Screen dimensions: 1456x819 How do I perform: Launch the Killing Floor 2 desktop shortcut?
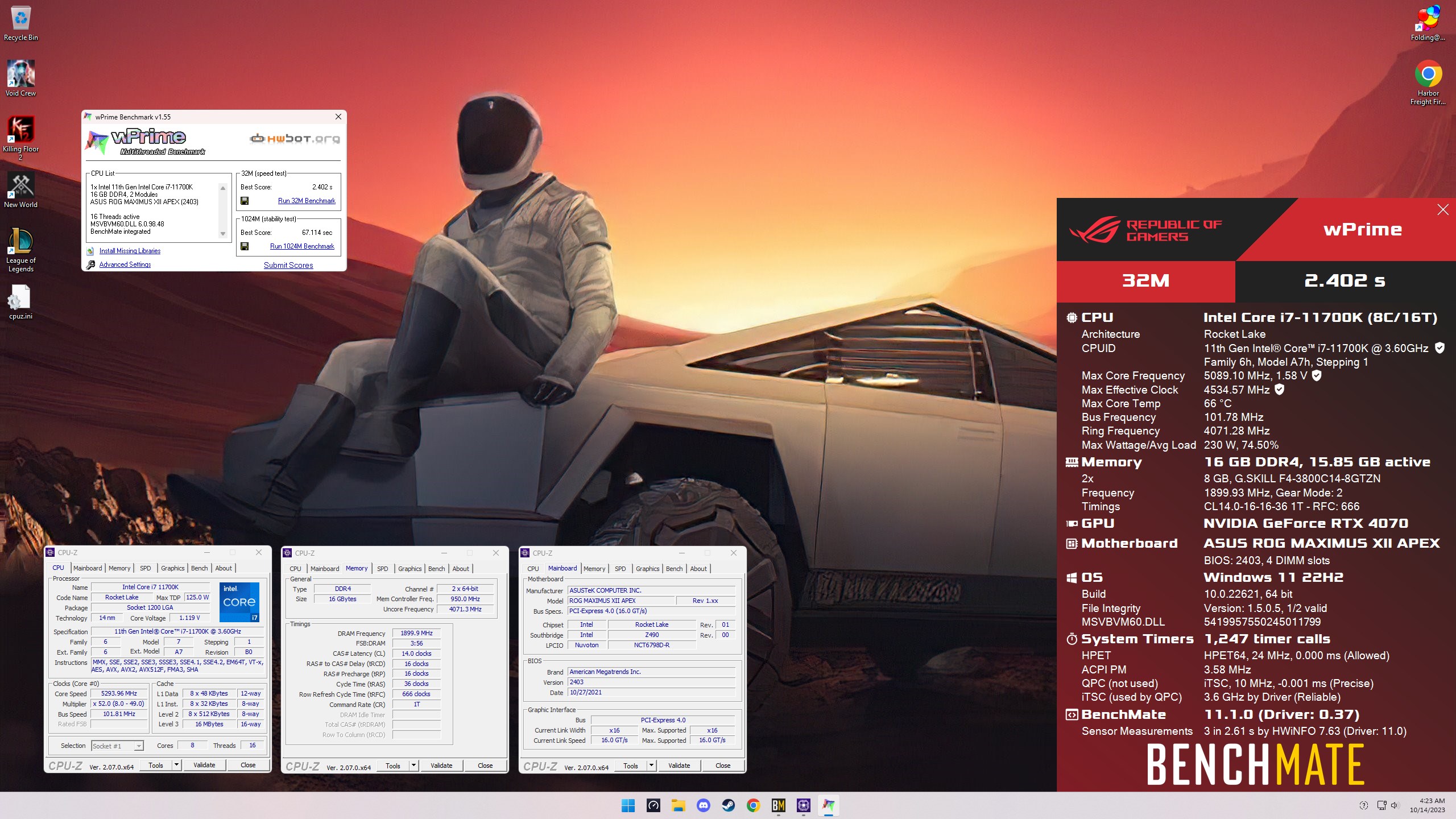click(x=21, y=138)
